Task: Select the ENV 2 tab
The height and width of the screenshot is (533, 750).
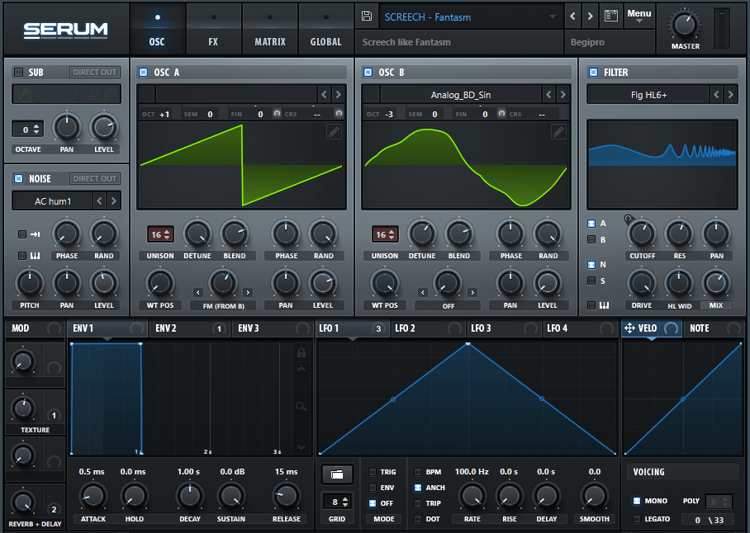Action: [190, 328]
